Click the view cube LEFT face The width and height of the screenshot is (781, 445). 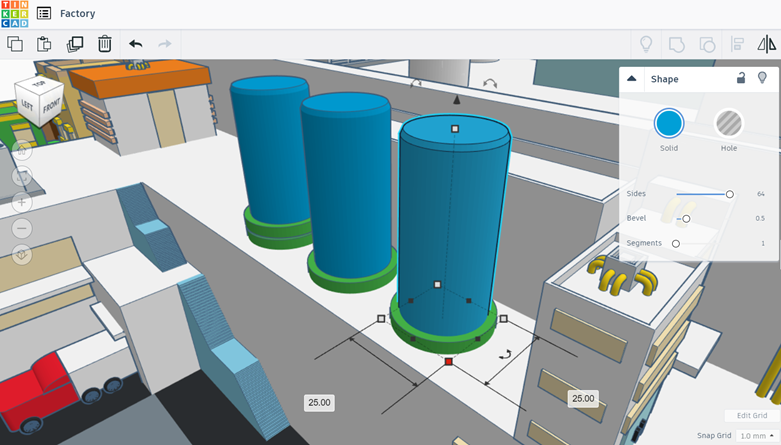(27, 105)
